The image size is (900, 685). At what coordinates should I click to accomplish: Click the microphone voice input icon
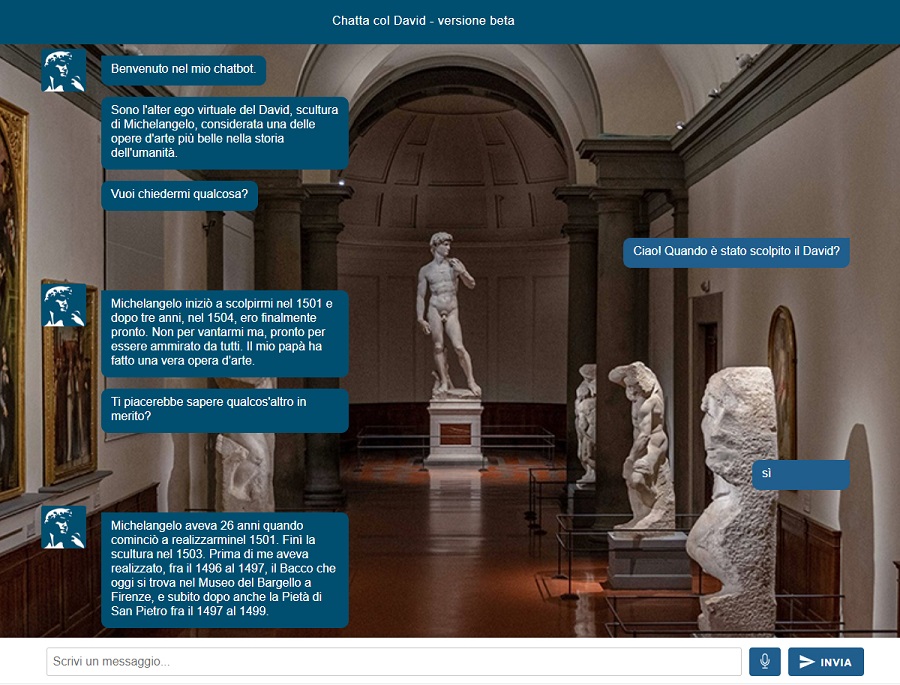pos(764,662)
